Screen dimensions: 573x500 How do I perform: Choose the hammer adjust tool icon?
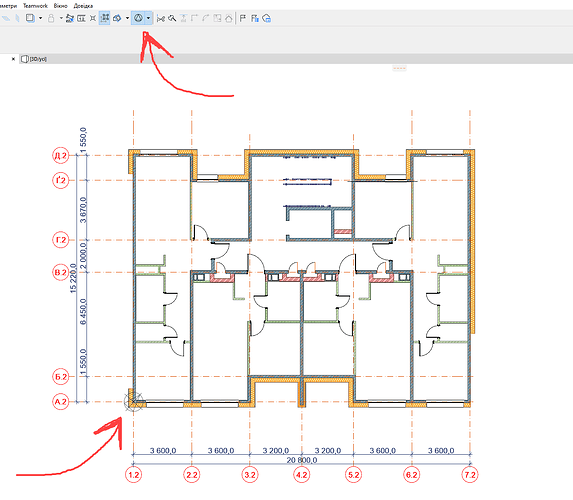pyautogui.click(x=172, y=18)
